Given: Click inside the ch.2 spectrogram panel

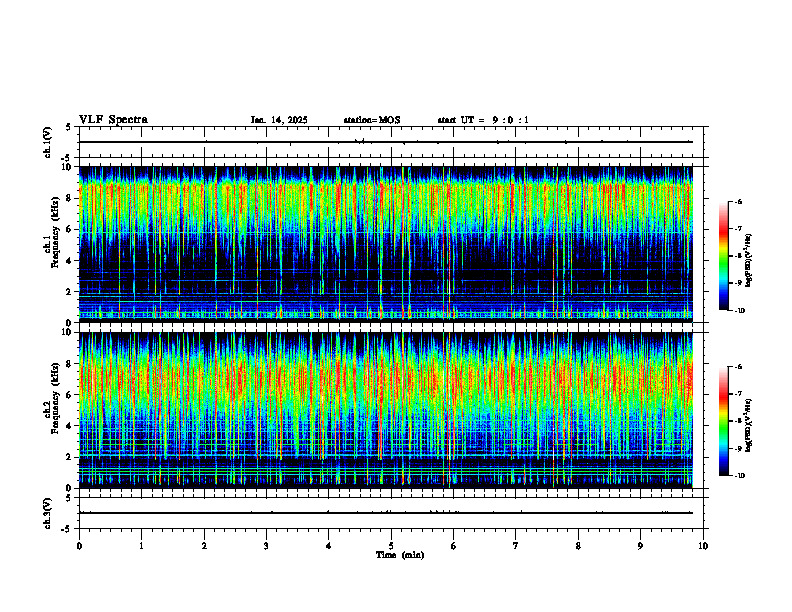Looking at the screenshot, I should (x=386, y=410).
